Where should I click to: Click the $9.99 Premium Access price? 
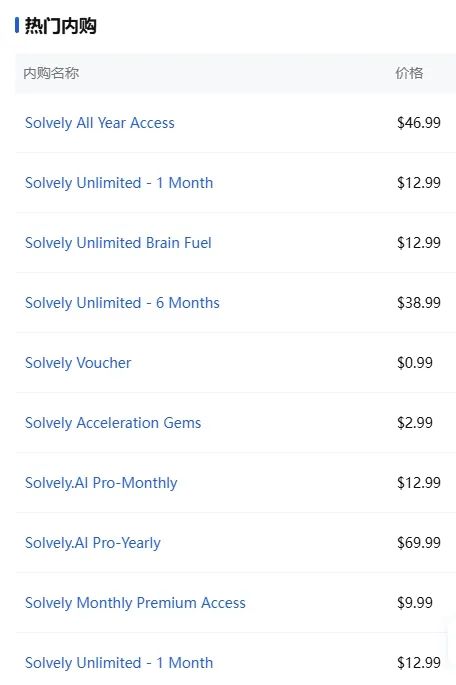(x=415, y=603)
